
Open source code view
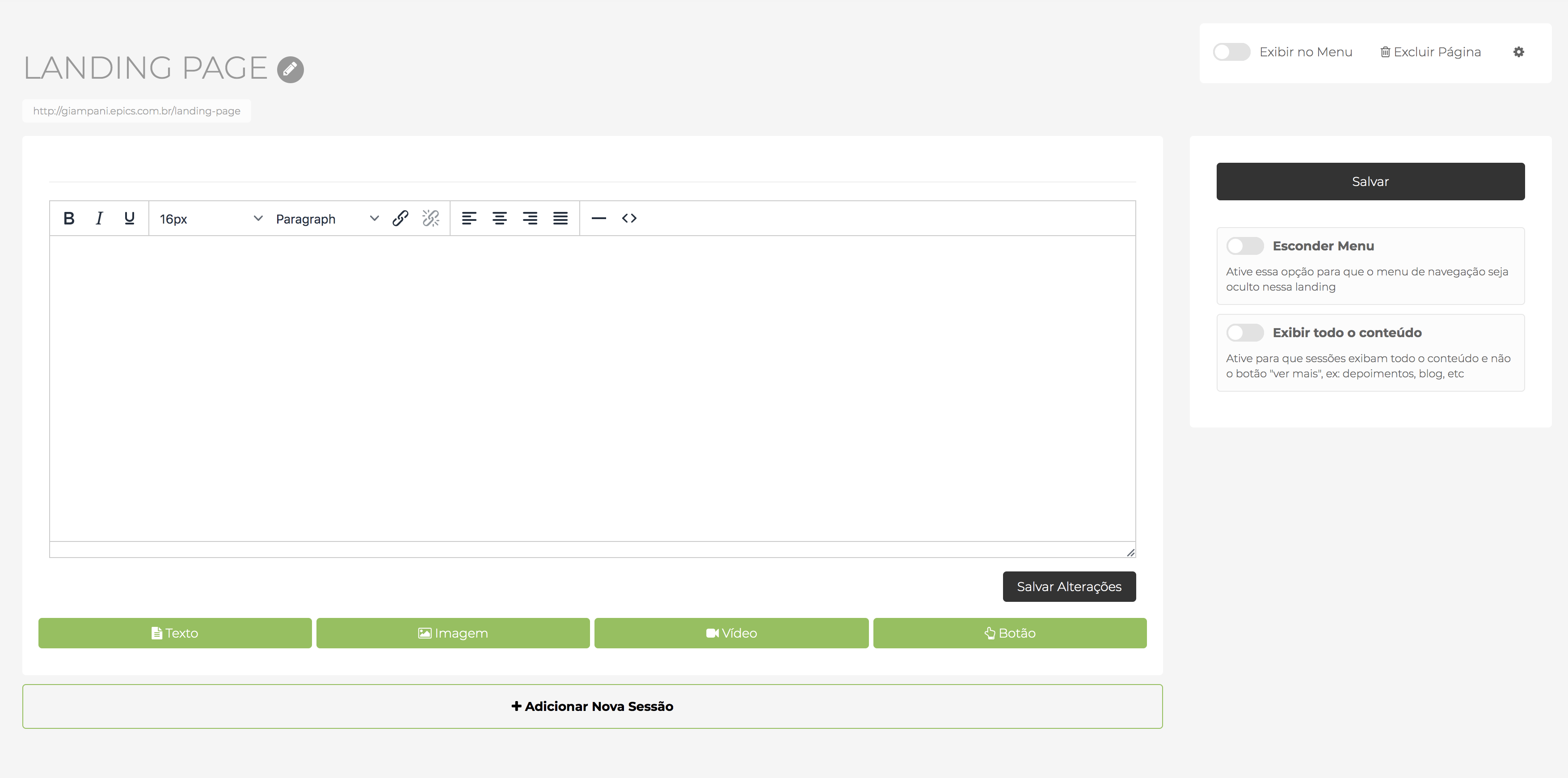point(629,218)
